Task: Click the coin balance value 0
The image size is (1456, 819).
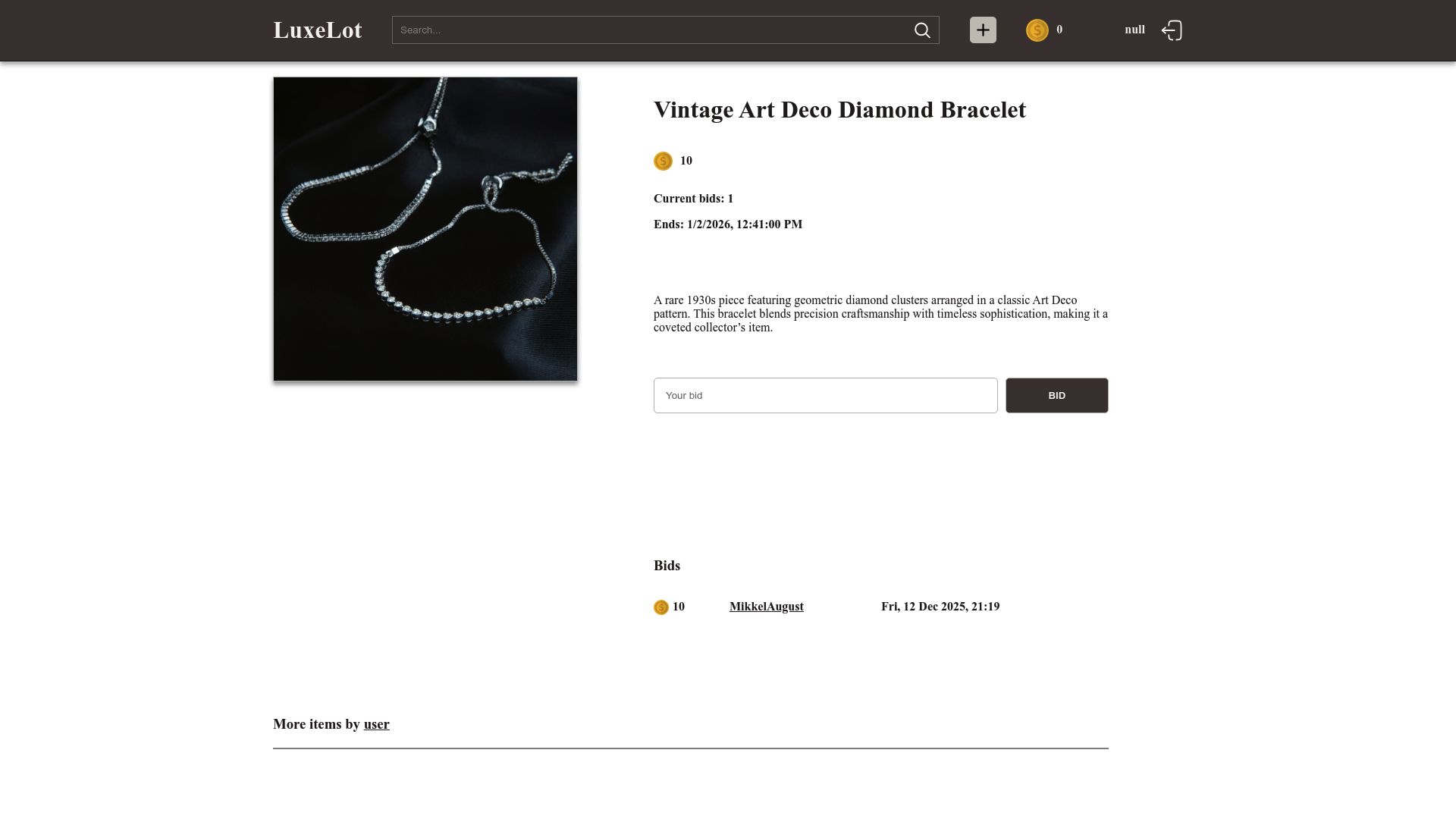Action: coord(1059,30)
